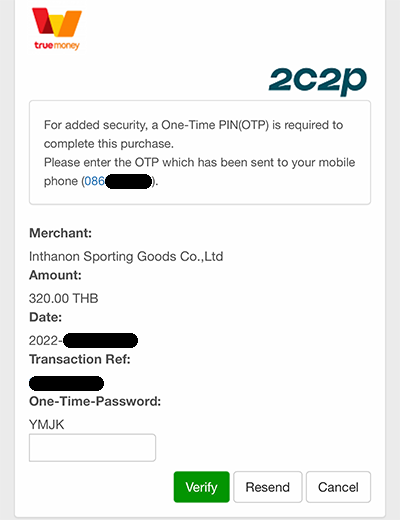Click the 2c2p logo

(318, 80)
